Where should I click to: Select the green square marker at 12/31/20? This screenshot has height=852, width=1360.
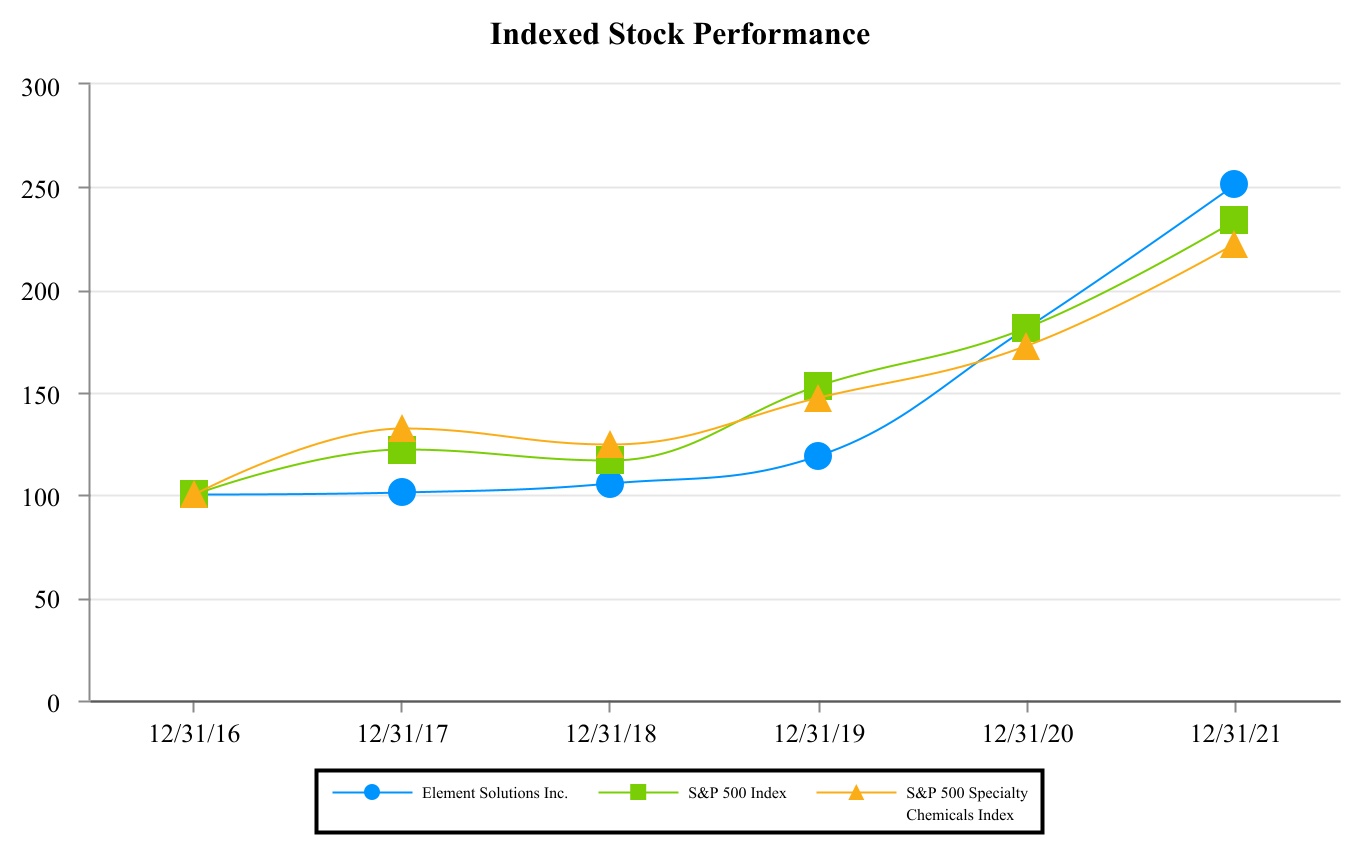1025,327
